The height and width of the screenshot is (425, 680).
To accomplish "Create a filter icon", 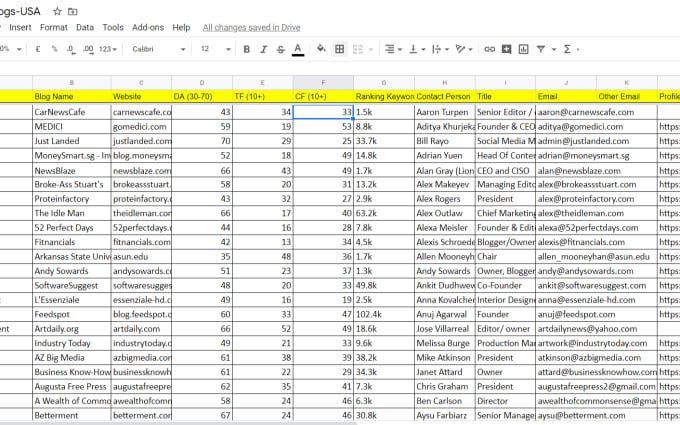I will click(540, 49).
